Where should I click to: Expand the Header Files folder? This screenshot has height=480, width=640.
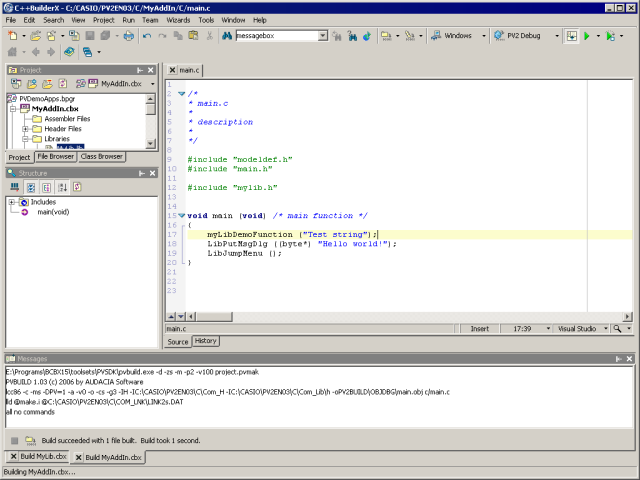pyautogui.click(x=25, y=129)
